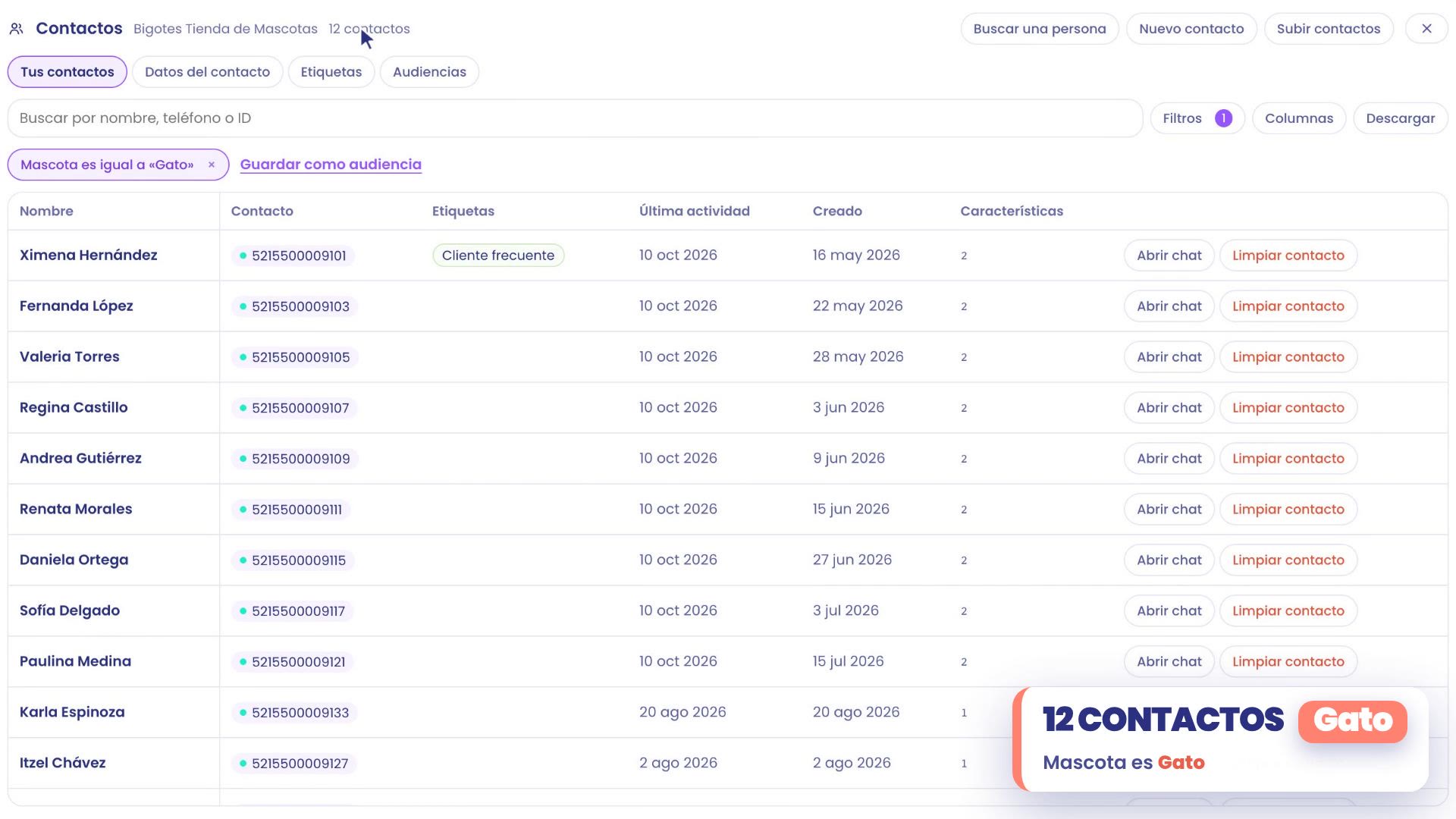This screenshot has height=819, width=1456.
Task: Open chat for Regina Castillo
Action: coord(1169,408)
